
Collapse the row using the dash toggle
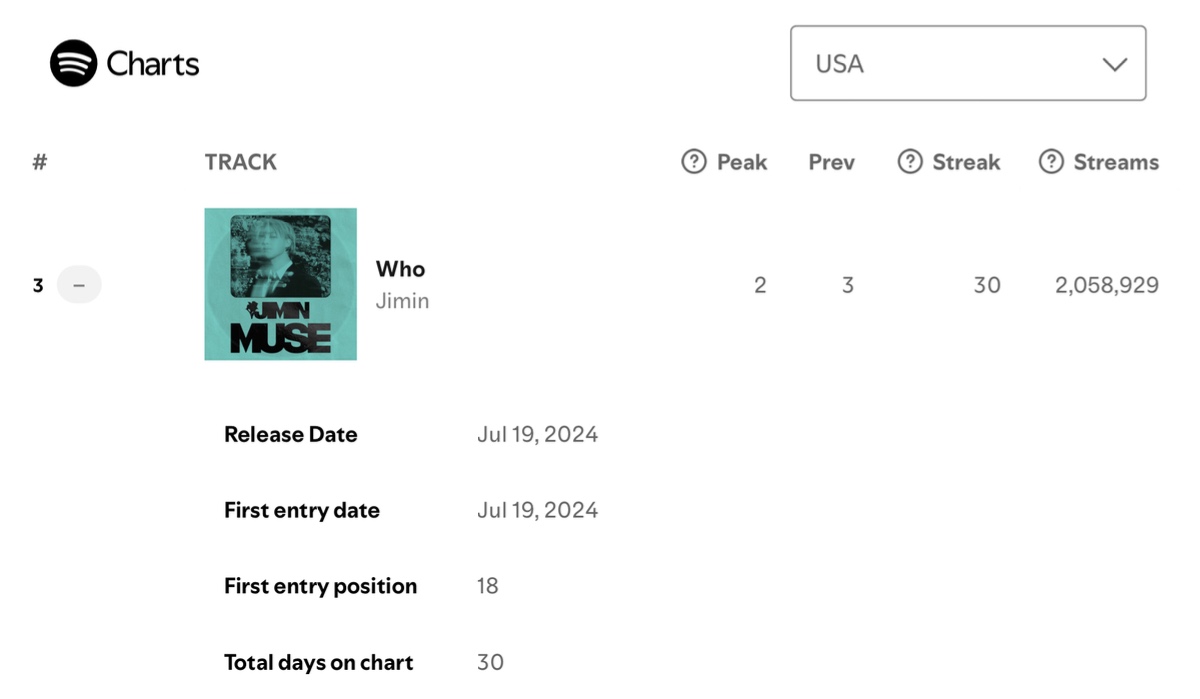[79, 285]
